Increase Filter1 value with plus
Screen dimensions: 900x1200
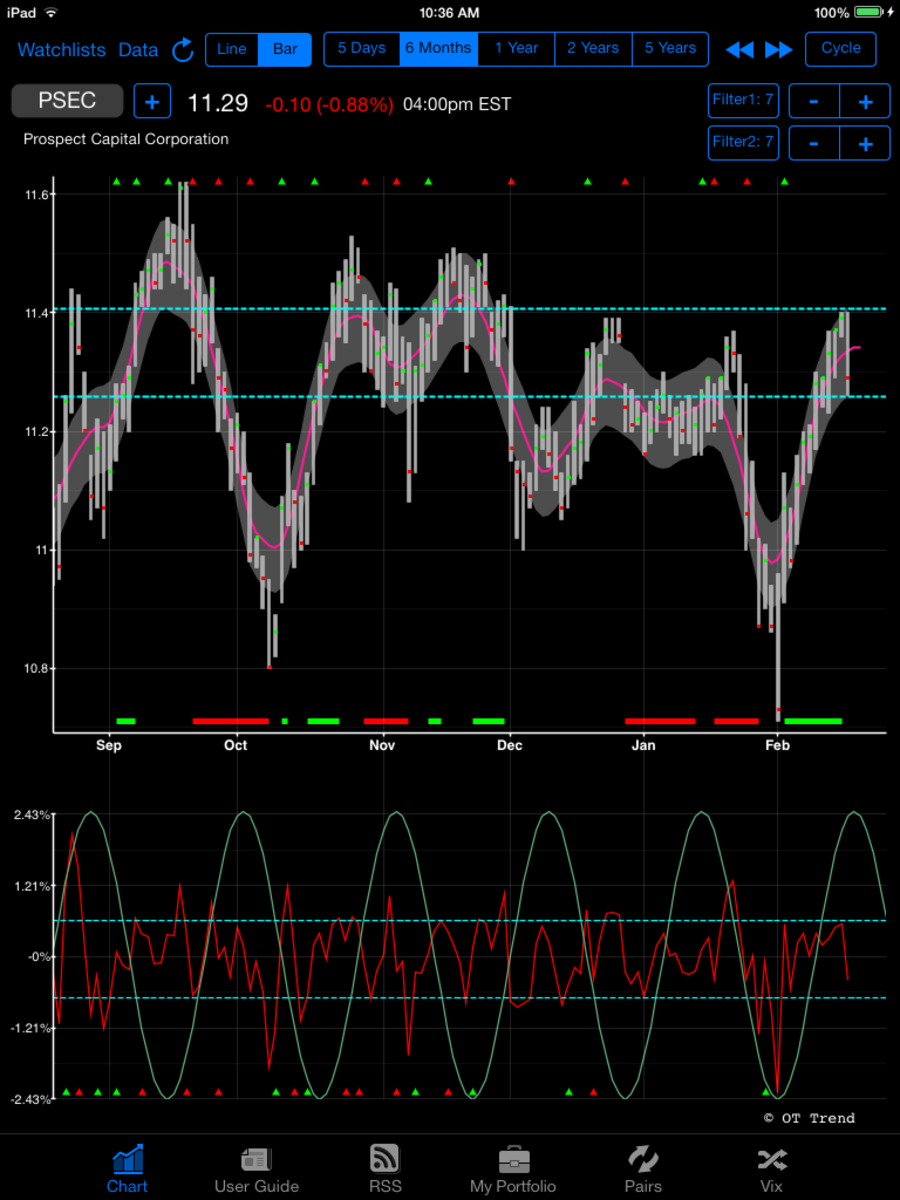coord(865,102)
